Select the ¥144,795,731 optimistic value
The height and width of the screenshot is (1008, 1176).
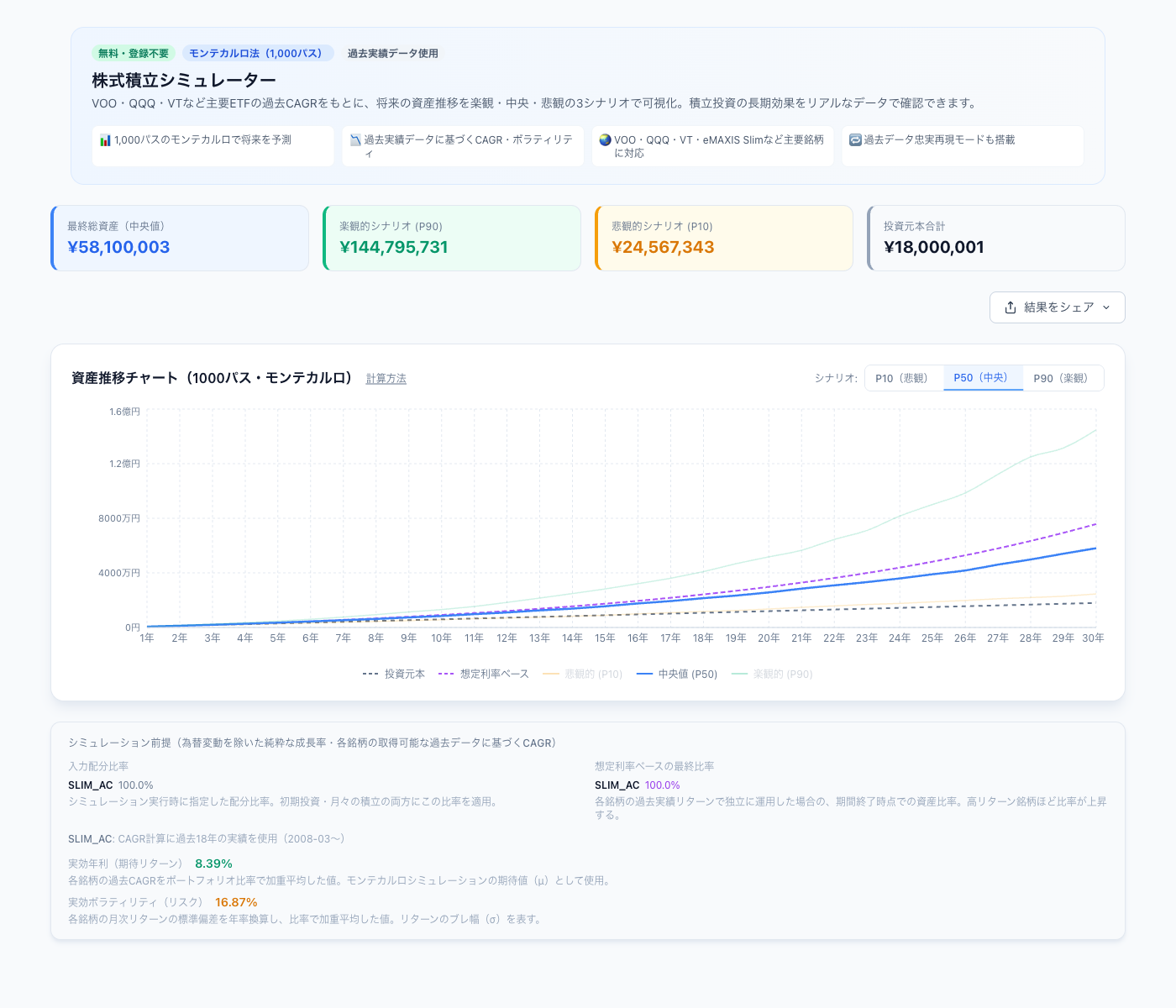click(394, 247)
